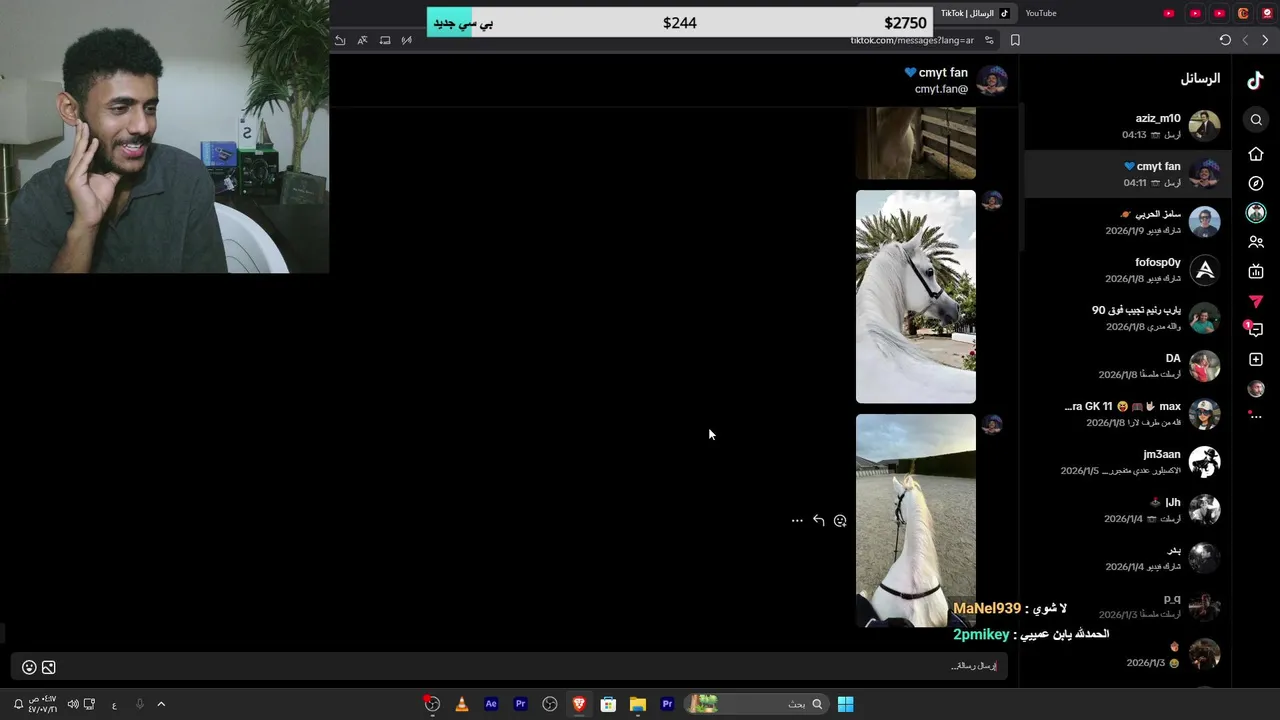The height and width of the screenshot is (720, 1280).
Task: Open Following avatar icon in sidebar
Action: pos(1256,212)
